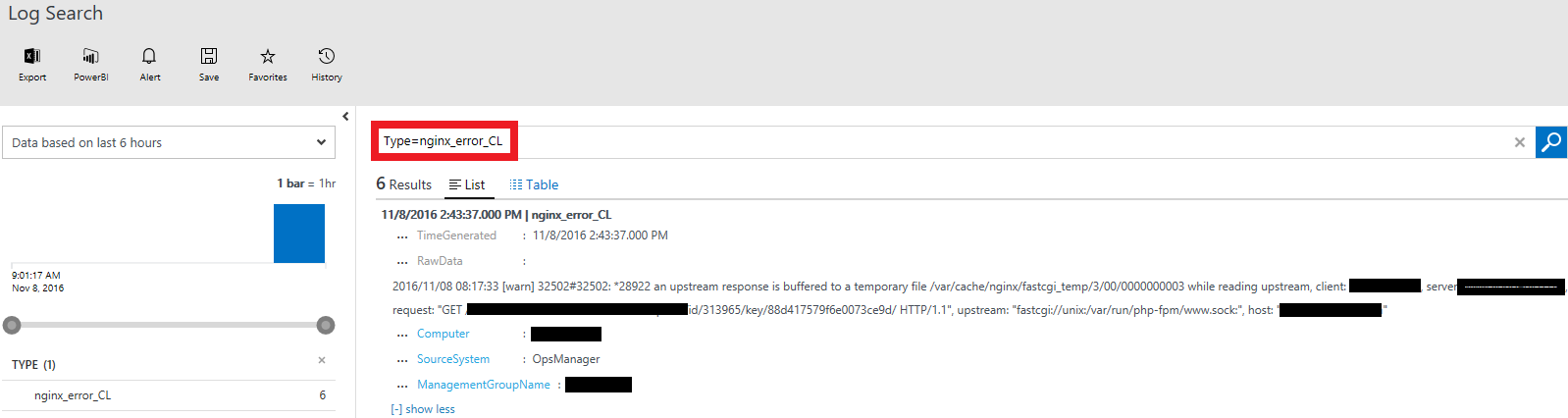Open search History clock icon
Image resolution: width=1568 pixels, height=418 pixels.
tap(327, 56)
